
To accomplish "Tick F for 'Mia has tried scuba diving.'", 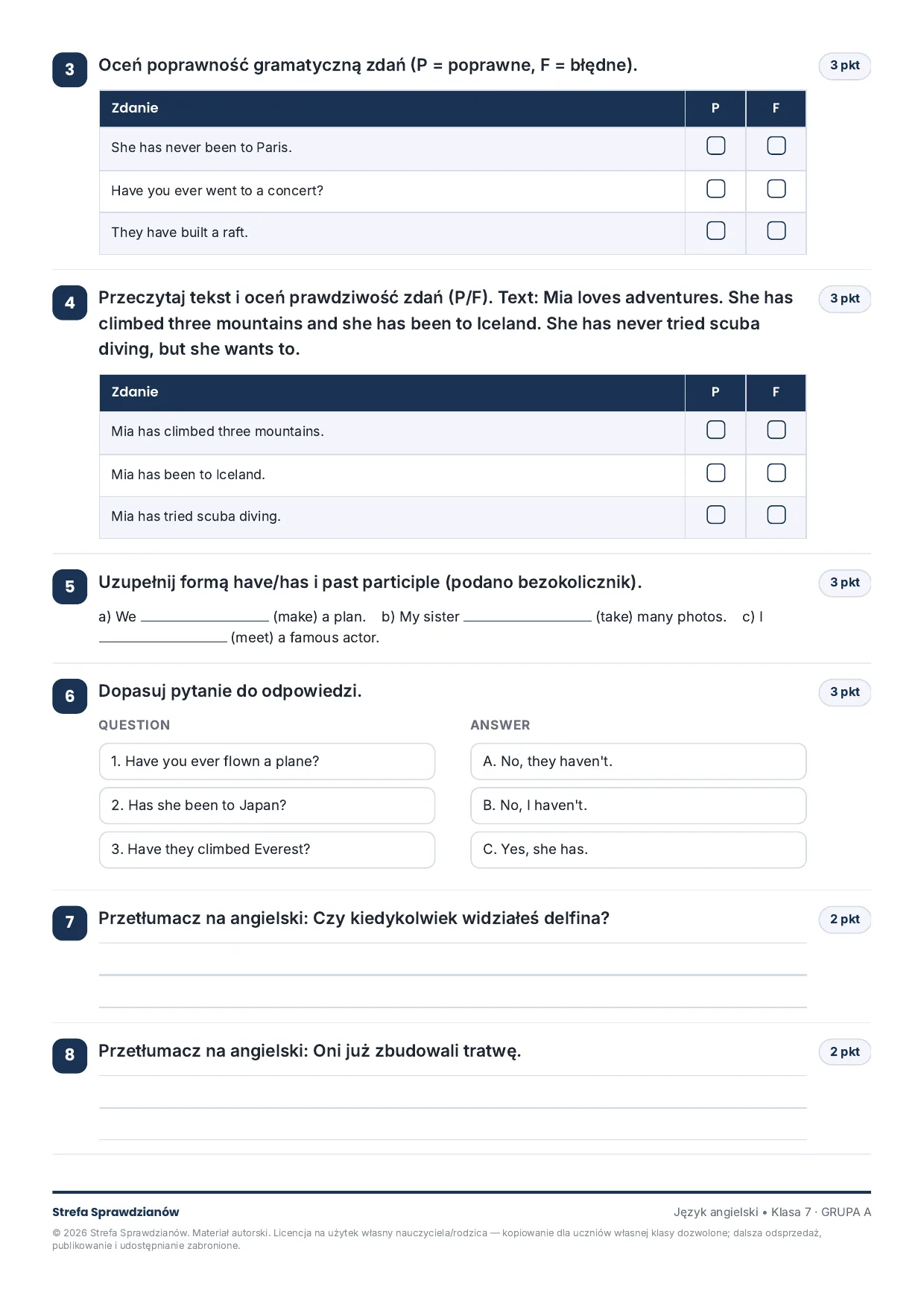I will 776,514.
